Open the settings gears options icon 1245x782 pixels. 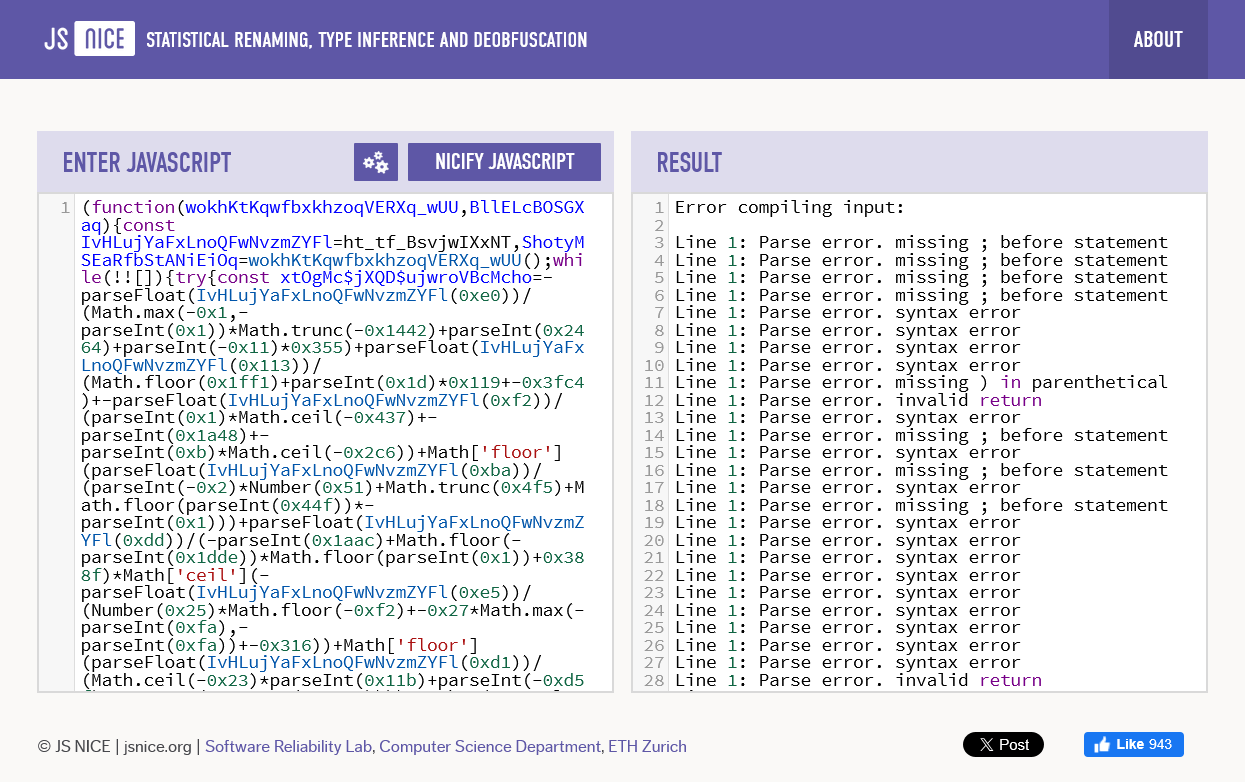coord(376,162)
